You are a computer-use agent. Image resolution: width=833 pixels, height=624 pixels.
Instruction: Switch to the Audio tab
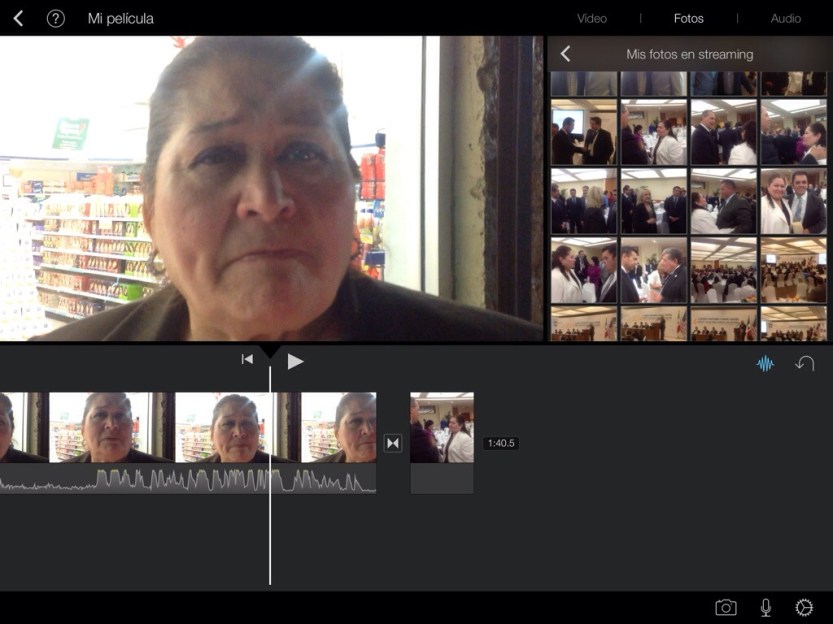tap(785, 18)
